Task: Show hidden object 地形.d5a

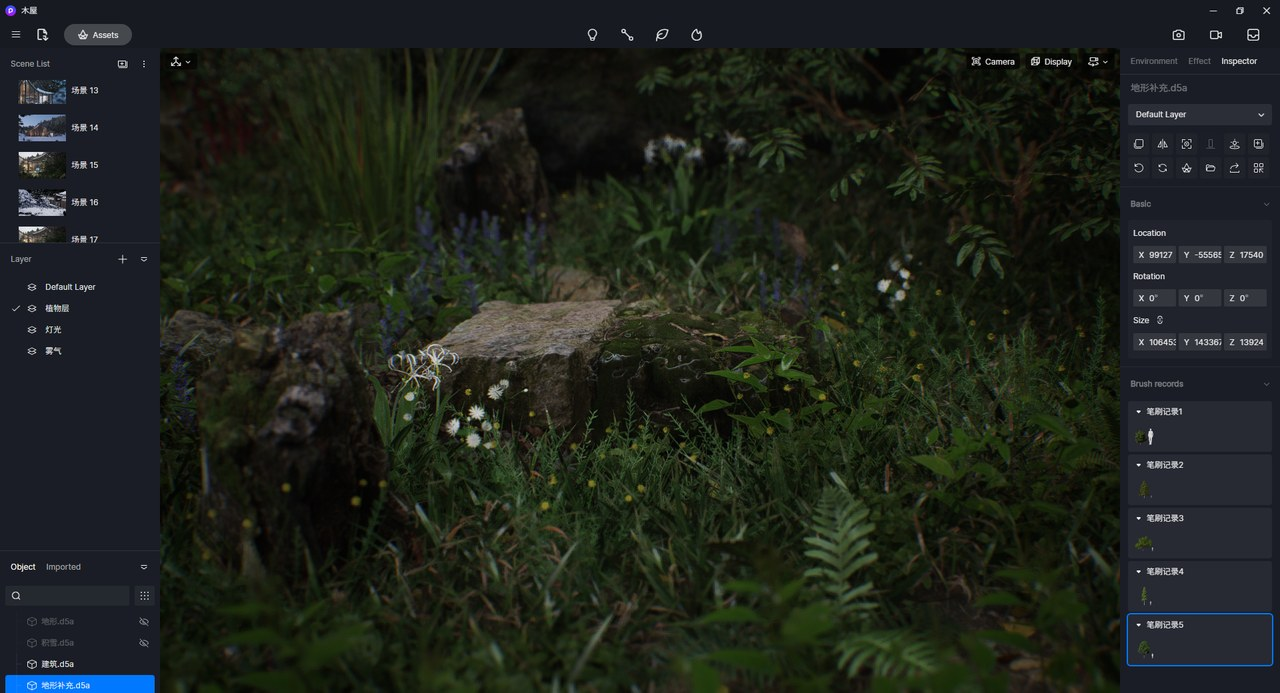Action: point(144,622)
